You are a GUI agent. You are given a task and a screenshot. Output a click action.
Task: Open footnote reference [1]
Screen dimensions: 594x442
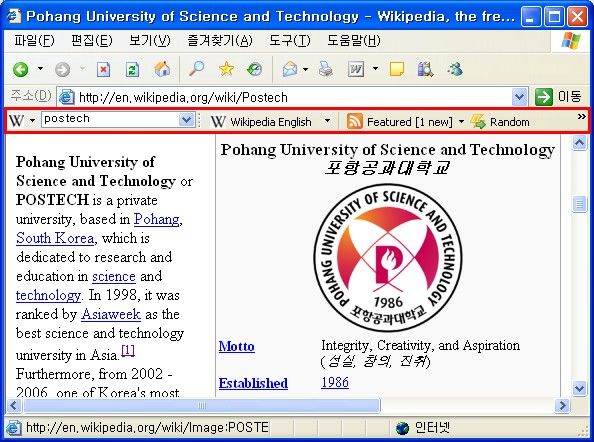(128, 350)
